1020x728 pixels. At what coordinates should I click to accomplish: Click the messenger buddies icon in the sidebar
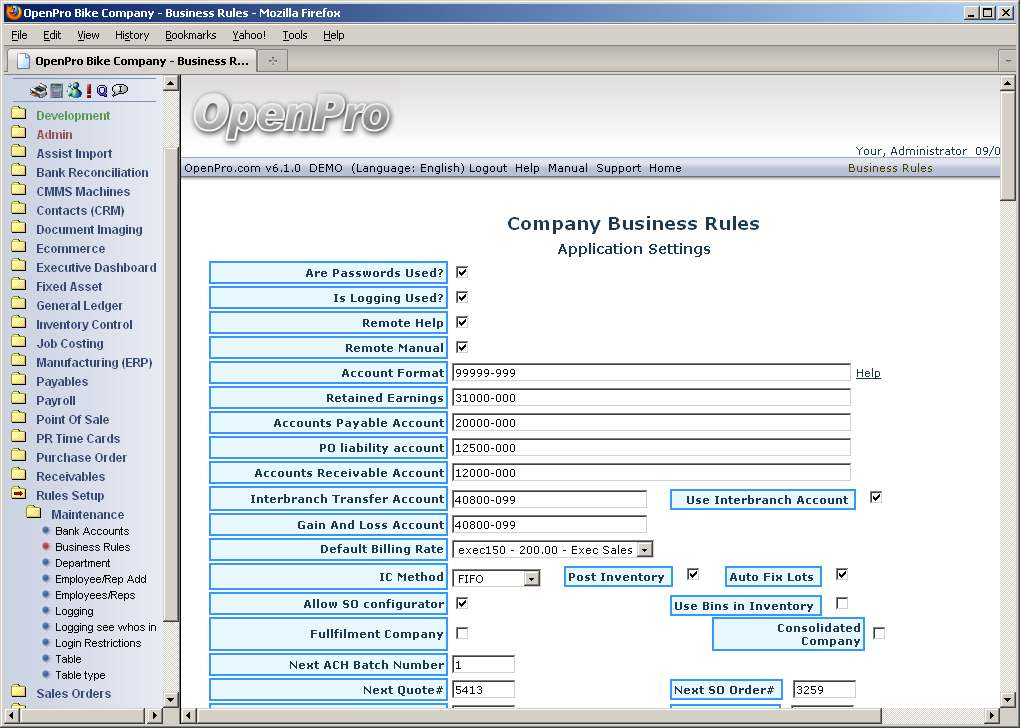[74, 91]
